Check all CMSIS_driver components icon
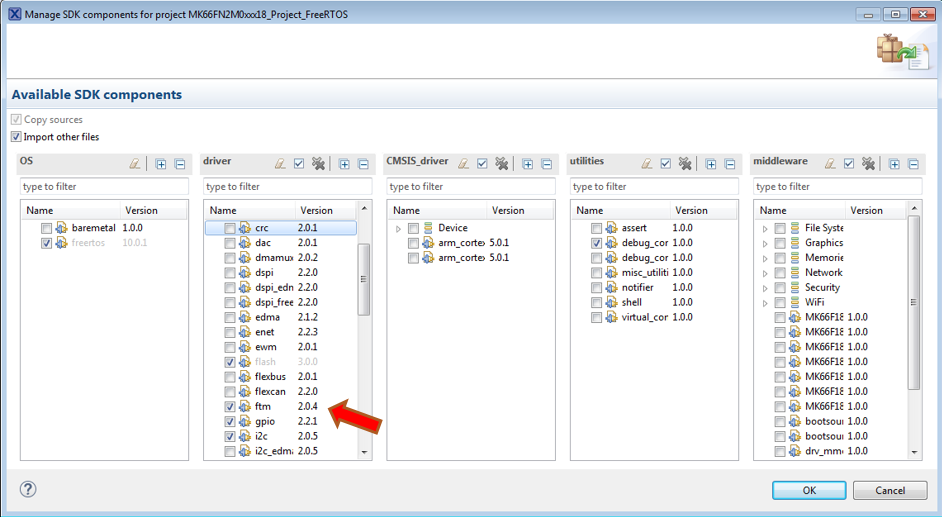This screenshot has width=942, height=517. 482,163
